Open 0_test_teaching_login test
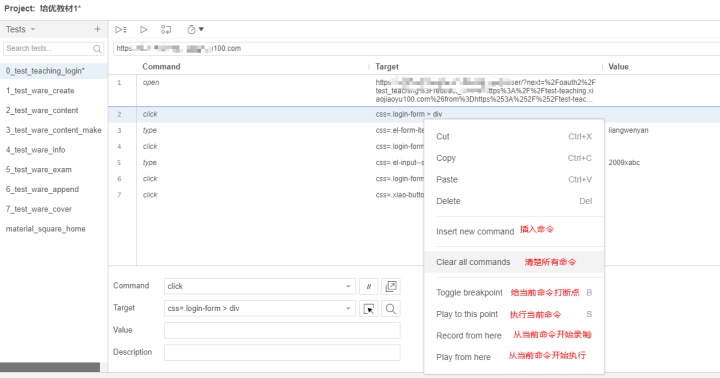The height and width of the screenshot is (378, 720). 54,71
